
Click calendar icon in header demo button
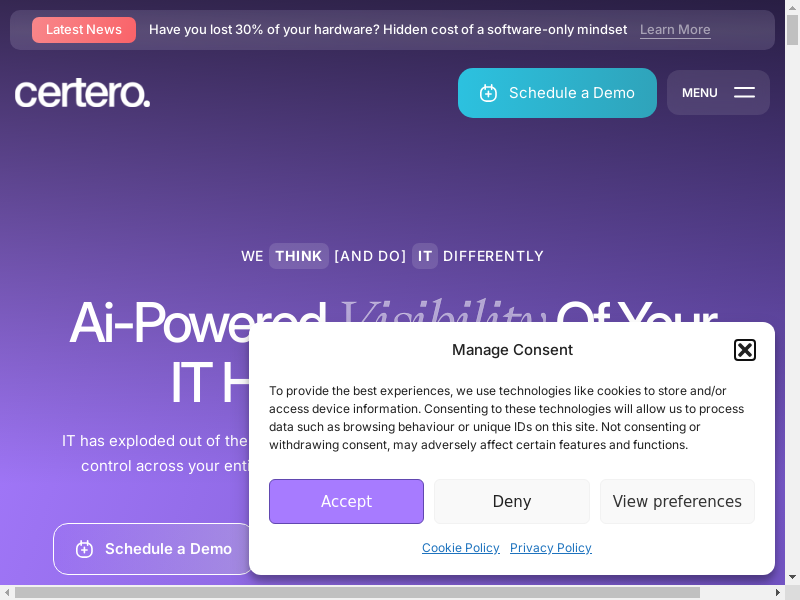(488, 93)
